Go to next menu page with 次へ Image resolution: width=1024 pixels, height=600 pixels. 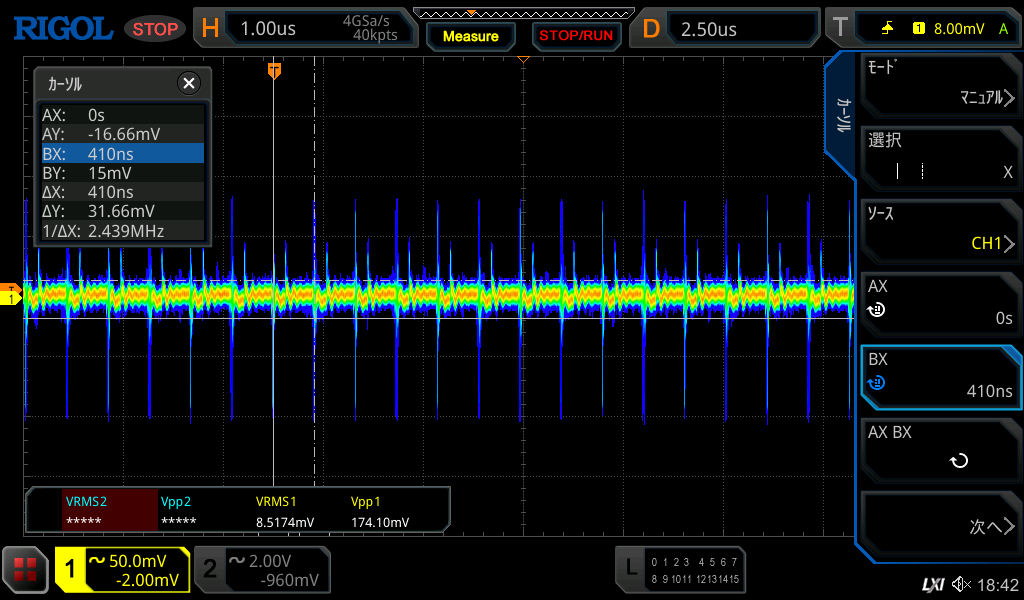click(x=939, y=526)
